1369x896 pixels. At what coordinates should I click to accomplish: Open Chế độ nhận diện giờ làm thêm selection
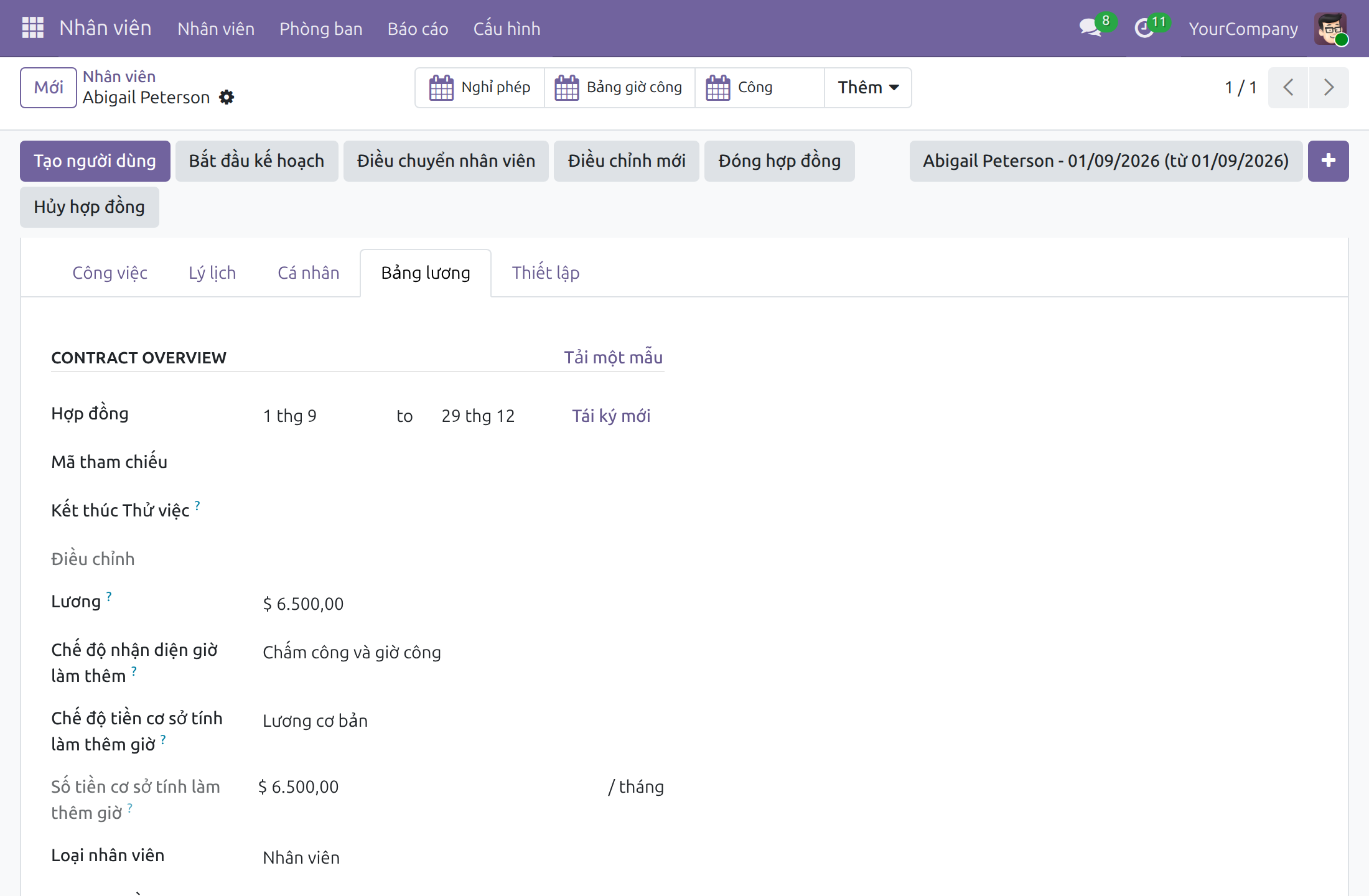463,653
